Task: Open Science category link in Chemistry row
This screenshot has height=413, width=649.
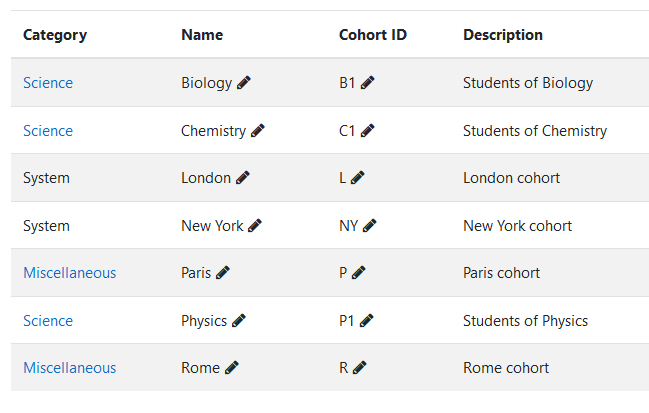Action: pos(48,131)
